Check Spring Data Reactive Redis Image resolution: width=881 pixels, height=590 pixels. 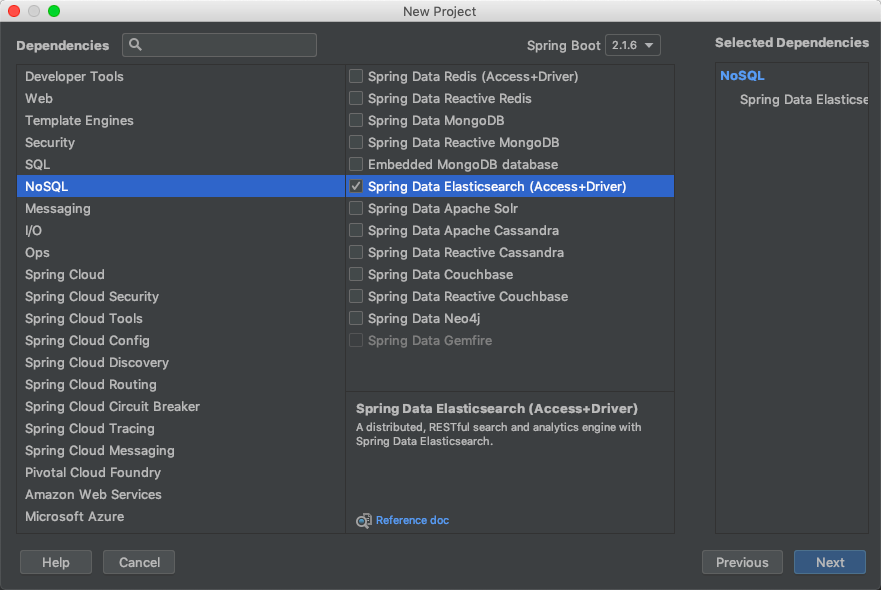coord(356,98)
